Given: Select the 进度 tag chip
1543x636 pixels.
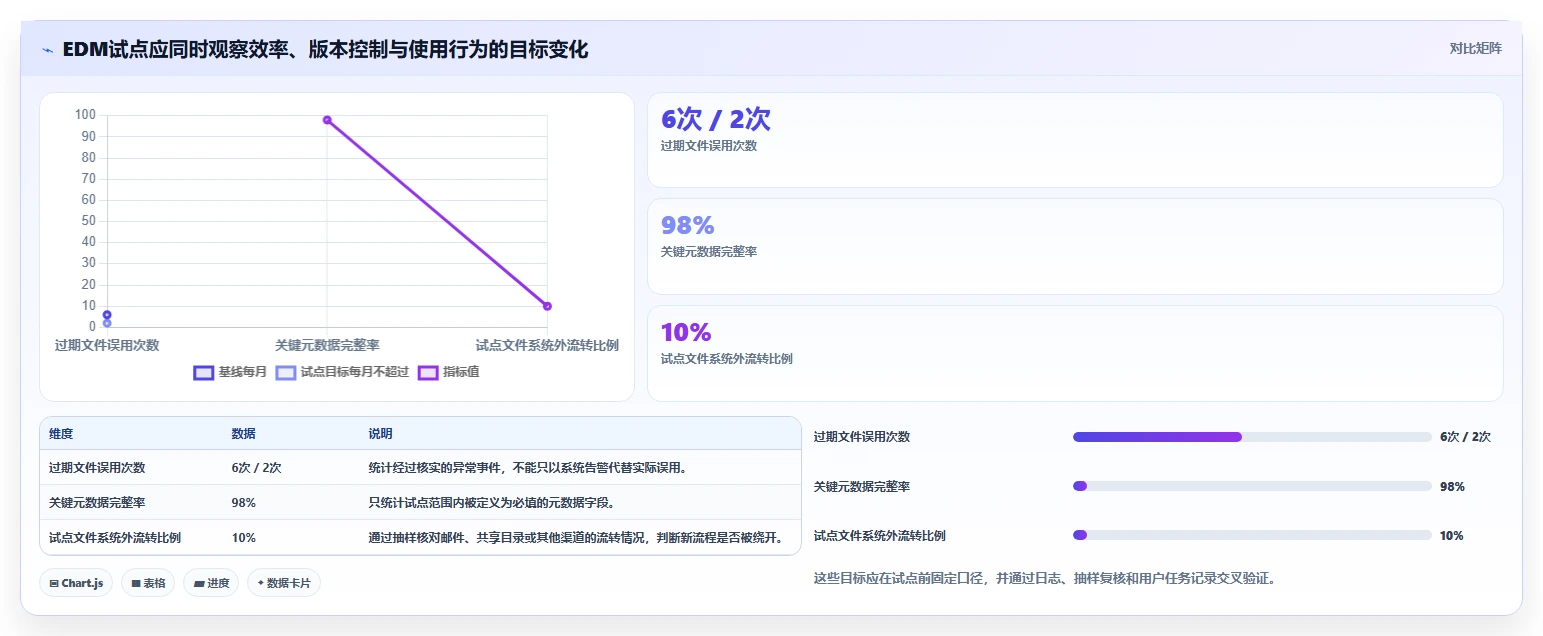Looking at the screenshot, I should pyautogui.click(x=211, y=583).
